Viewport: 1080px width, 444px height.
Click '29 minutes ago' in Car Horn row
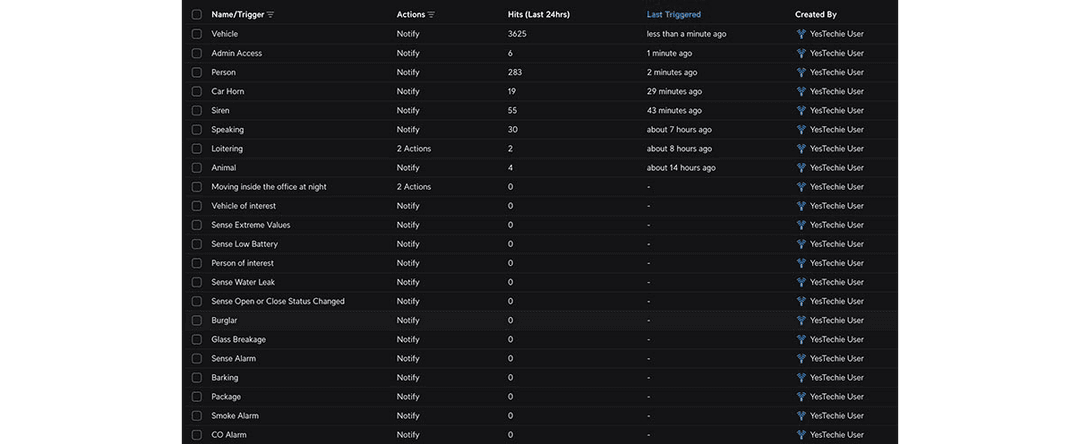click(x=674, y=92)
